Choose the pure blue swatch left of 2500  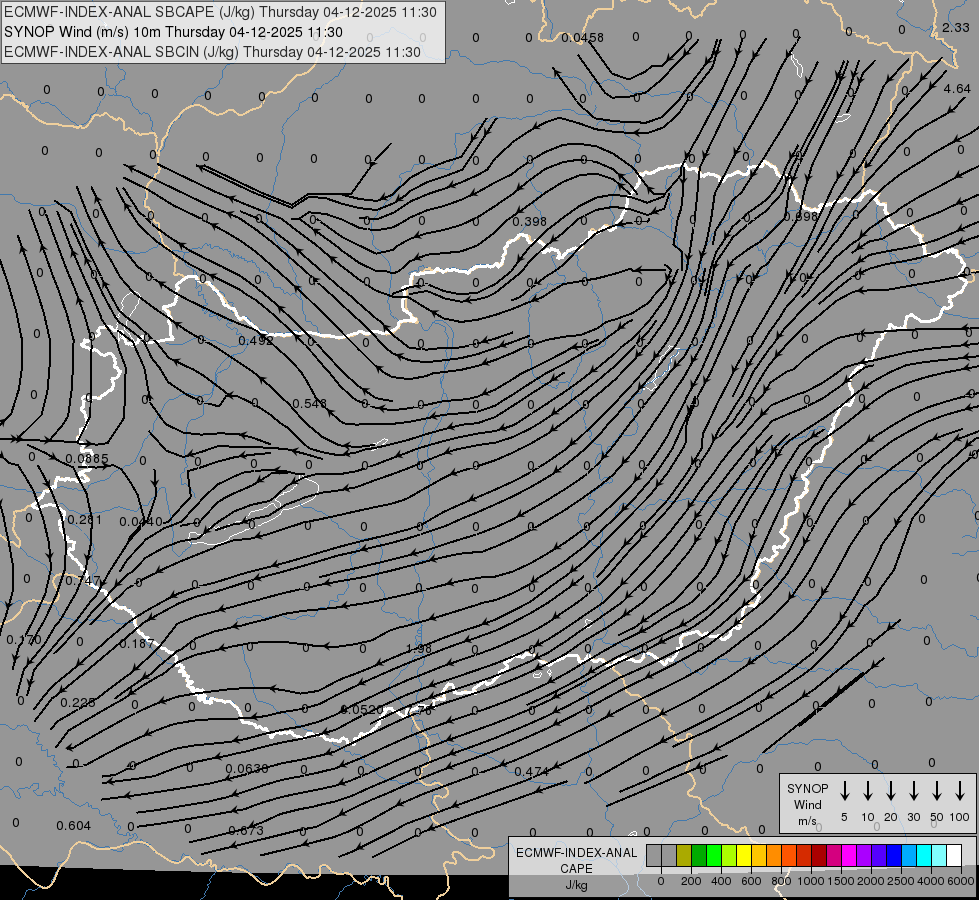[893, 855]
